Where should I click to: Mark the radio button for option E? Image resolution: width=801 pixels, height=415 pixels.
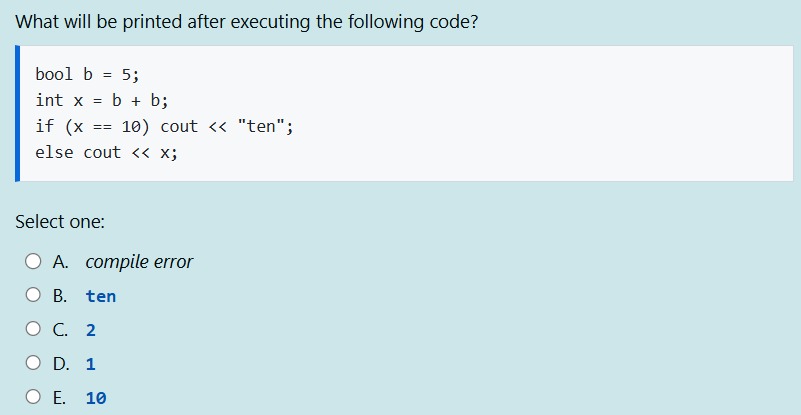[33, 396]
